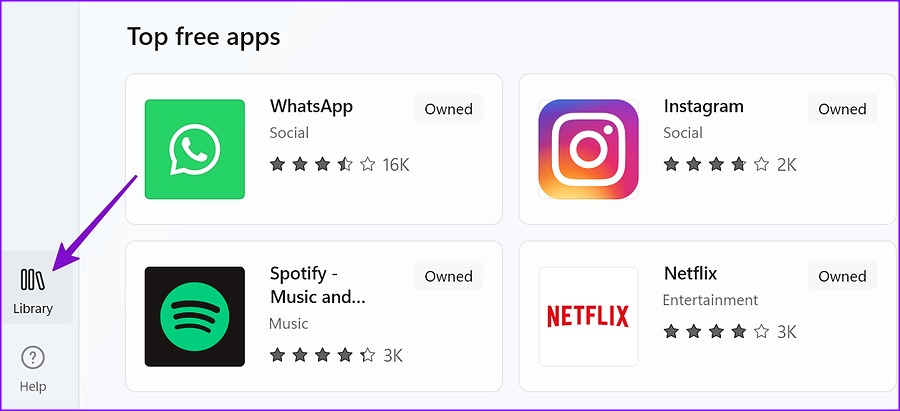Click the Owned button on Instagram card
This screenshot has height=411, width=900.
point(843,109)
